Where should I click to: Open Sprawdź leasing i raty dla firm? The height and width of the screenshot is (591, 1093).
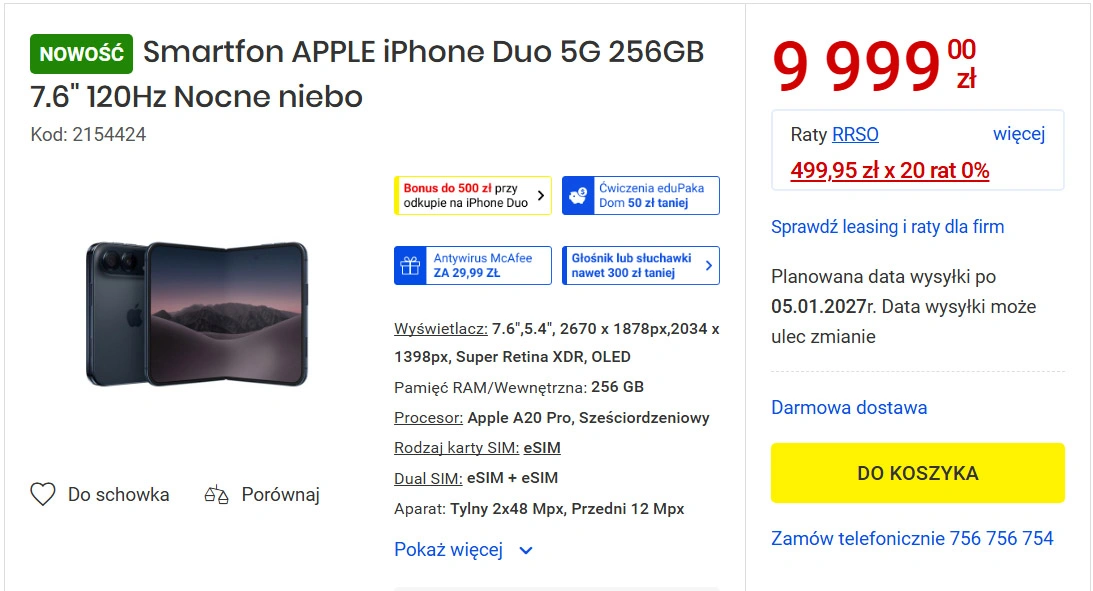887,227
